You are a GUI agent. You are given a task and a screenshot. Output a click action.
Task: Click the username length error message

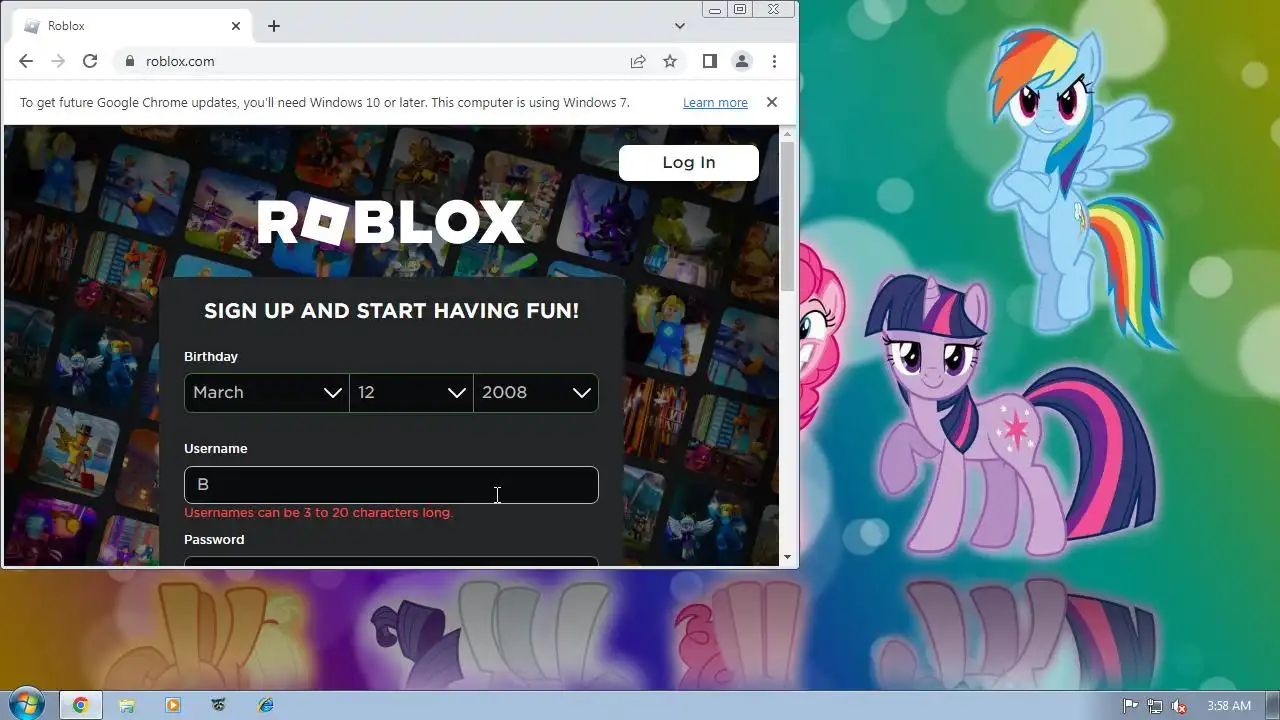[x=318, y=513]
